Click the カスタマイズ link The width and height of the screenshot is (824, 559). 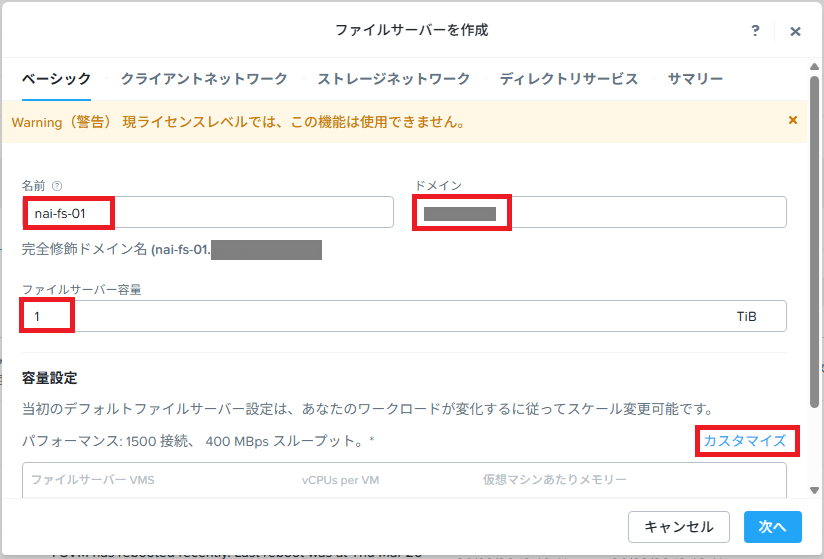point(745,440)
